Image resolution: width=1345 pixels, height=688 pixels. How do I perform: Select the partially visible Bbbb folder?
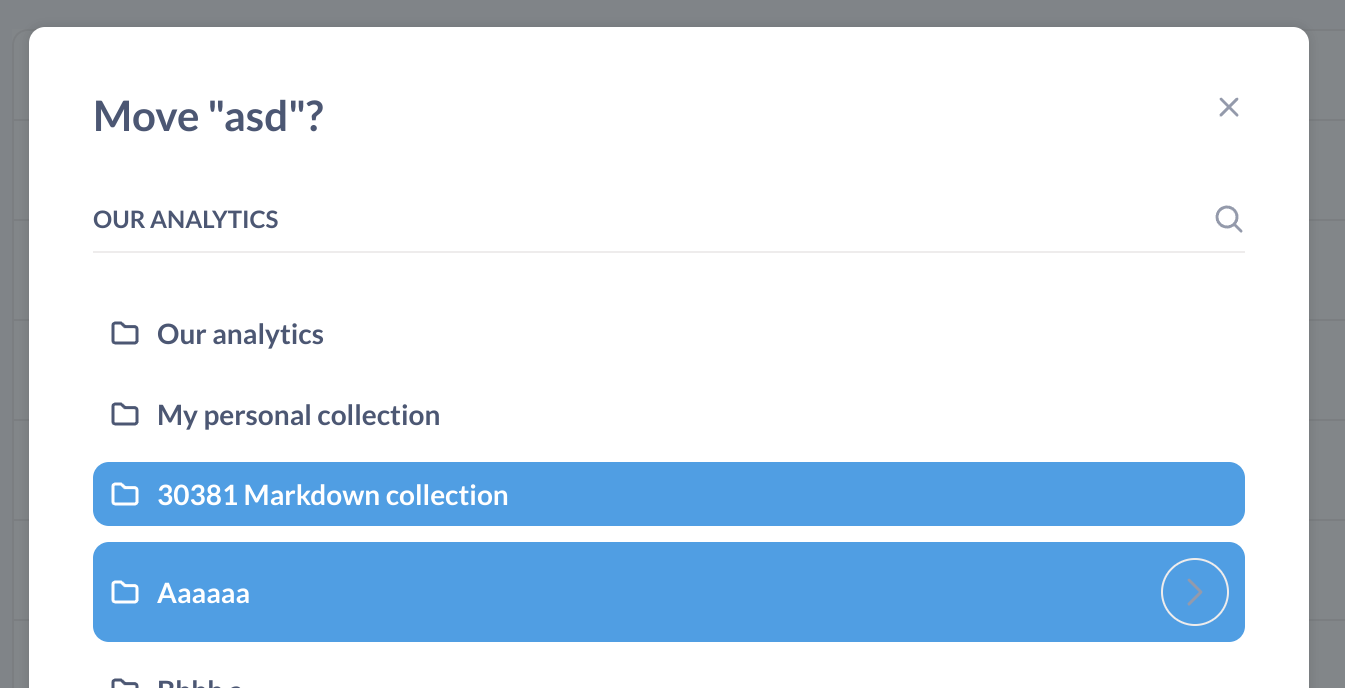(200, 683)
